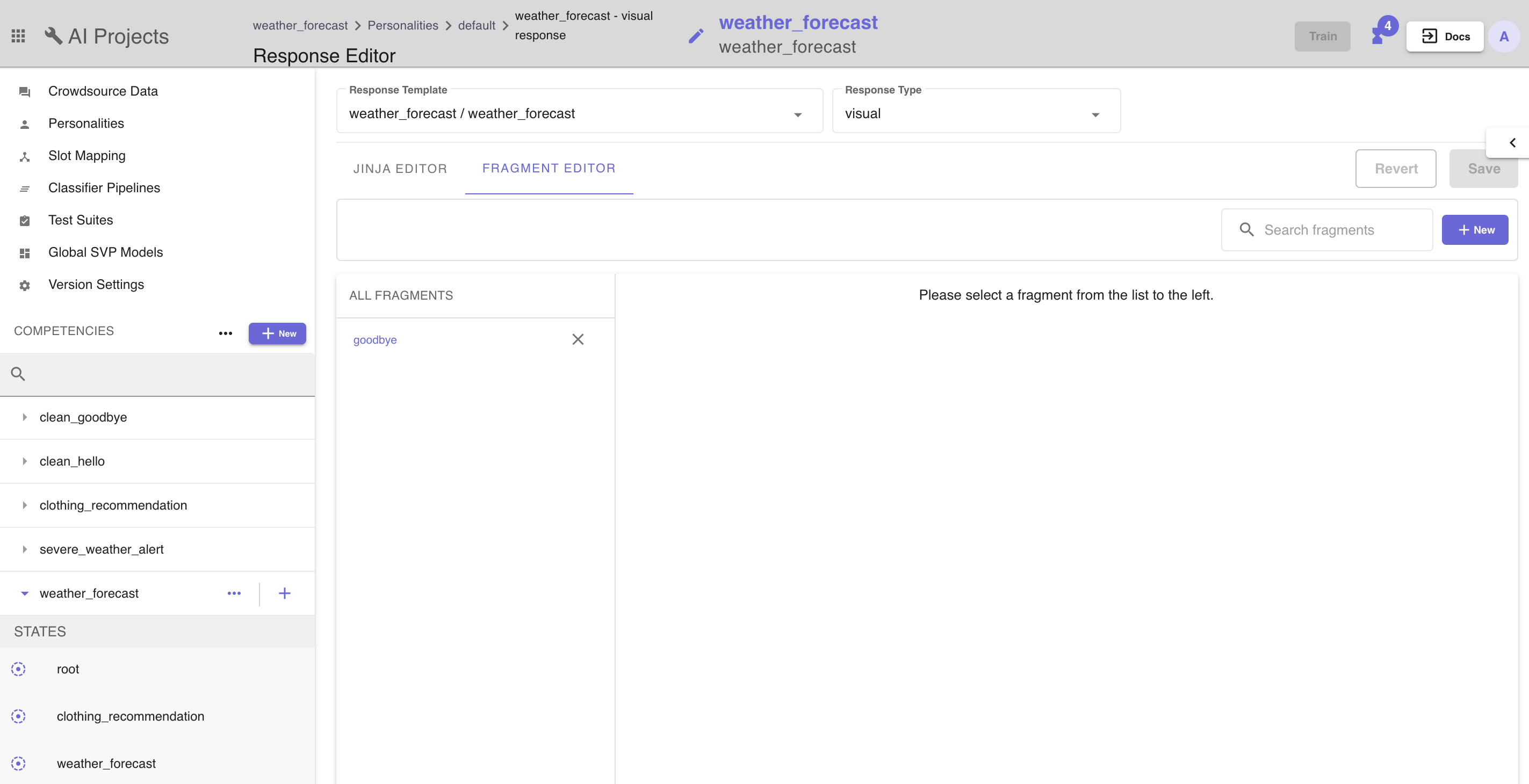Click the Revert button
The height and width of the screenshot is (784, 1529).
[x=1395, y=169]
